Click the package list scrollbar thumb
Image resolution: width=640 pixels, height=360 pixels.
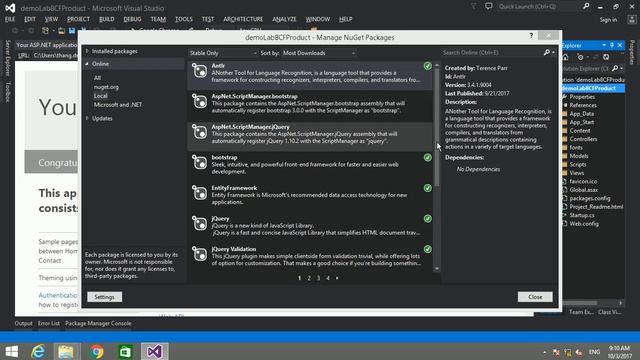tap(437, 127)
